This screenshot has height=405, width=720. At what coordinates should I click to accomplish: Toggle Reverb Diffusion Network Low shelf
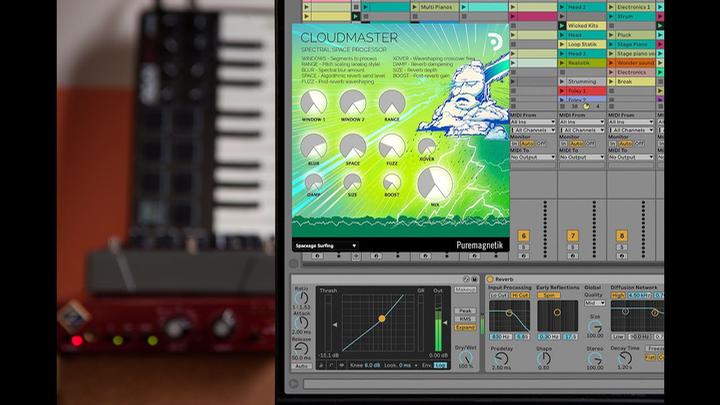point(618,337)
